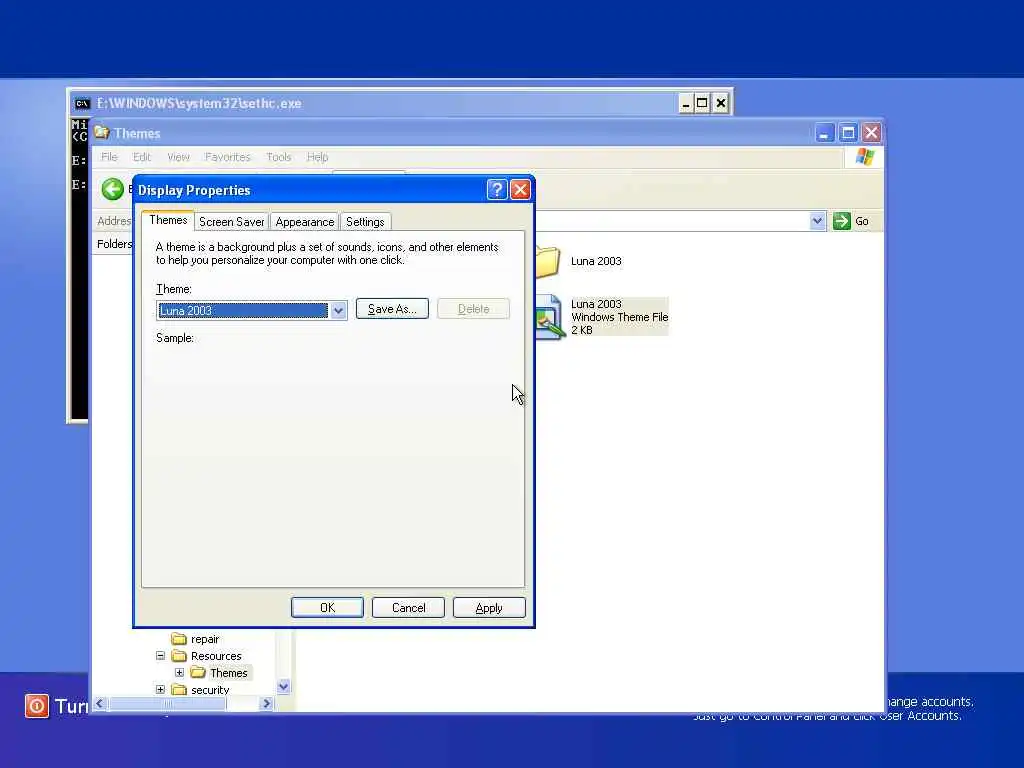Close the Display Properties dialog

pos(520,190)
